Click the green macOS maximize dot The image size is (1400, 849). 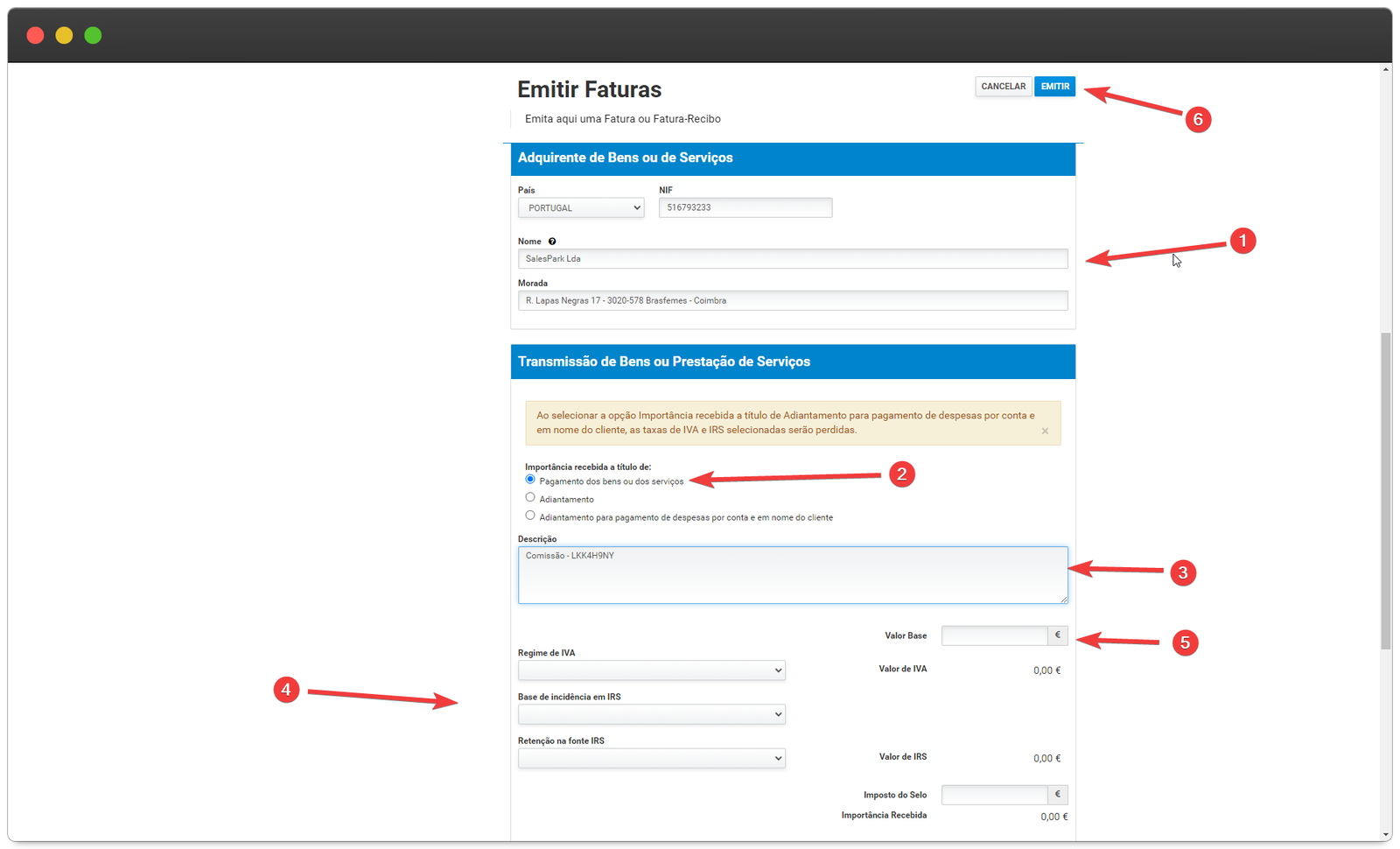tap(93, 35)
